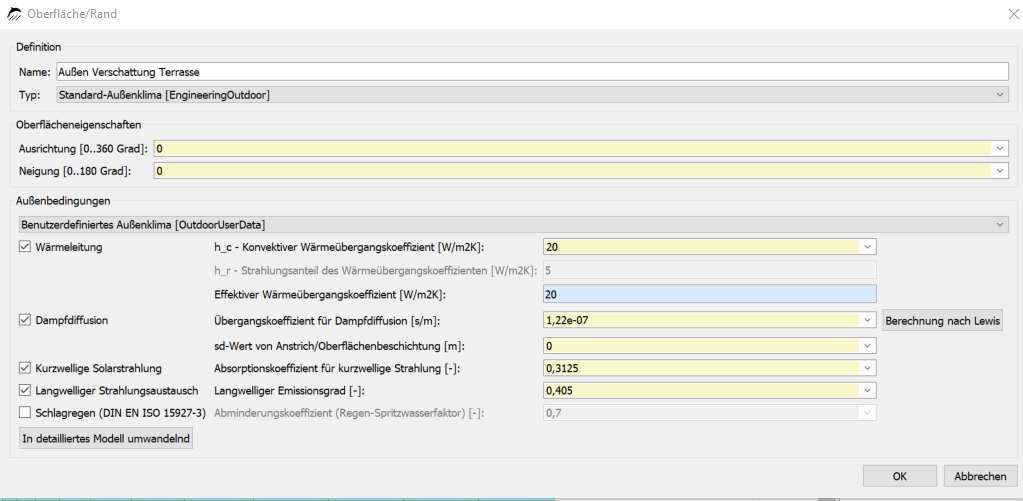
Task: Open the Langwelliger Emissionsgrad dropdown arrow
Action: (x=868, y=391)
